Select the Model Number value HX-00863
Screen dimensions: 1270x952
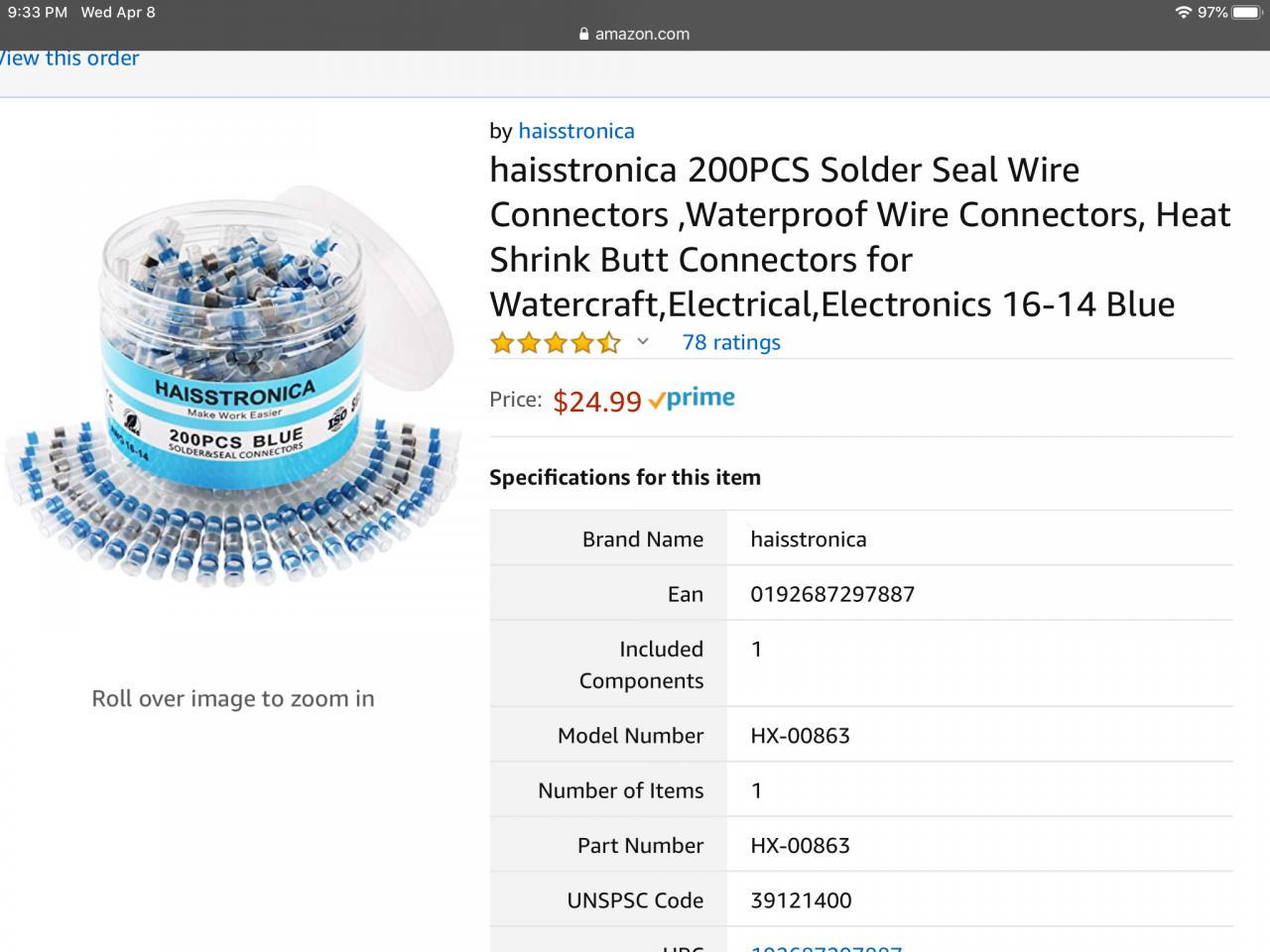point(801,736)
